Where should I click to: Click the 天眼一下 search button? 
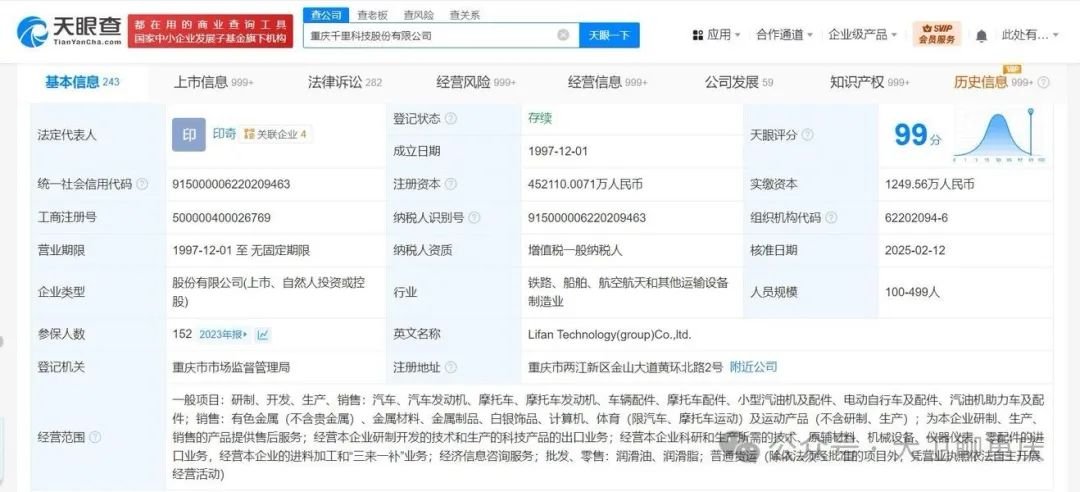[x=609, y=35]
